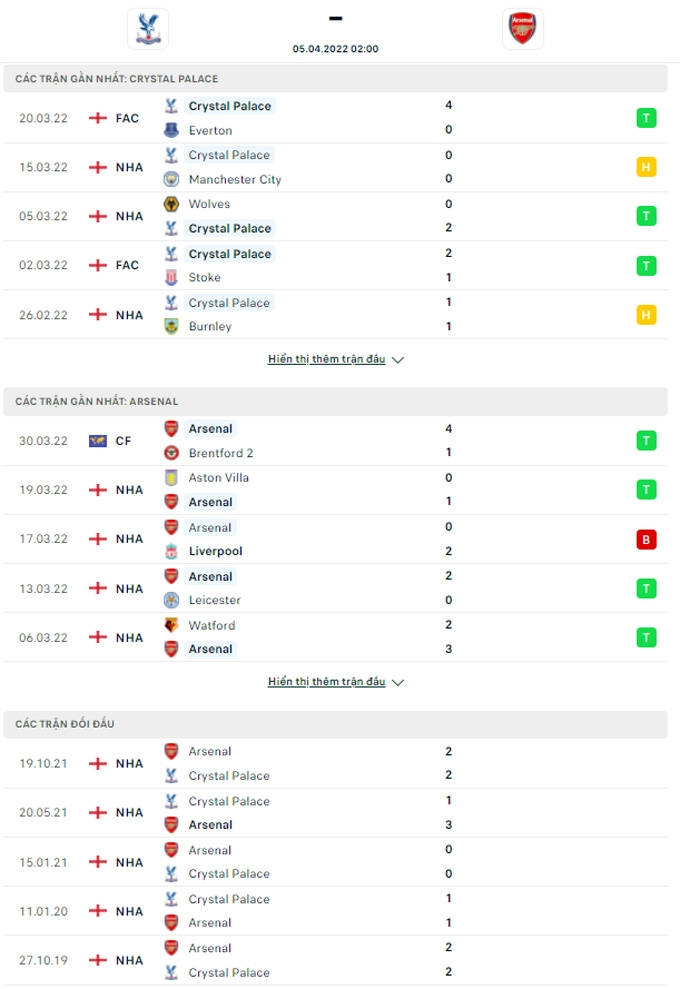Click the Aston Villa team logo
This screenshot has height=989, width=680.
click(x=170, y=477)
